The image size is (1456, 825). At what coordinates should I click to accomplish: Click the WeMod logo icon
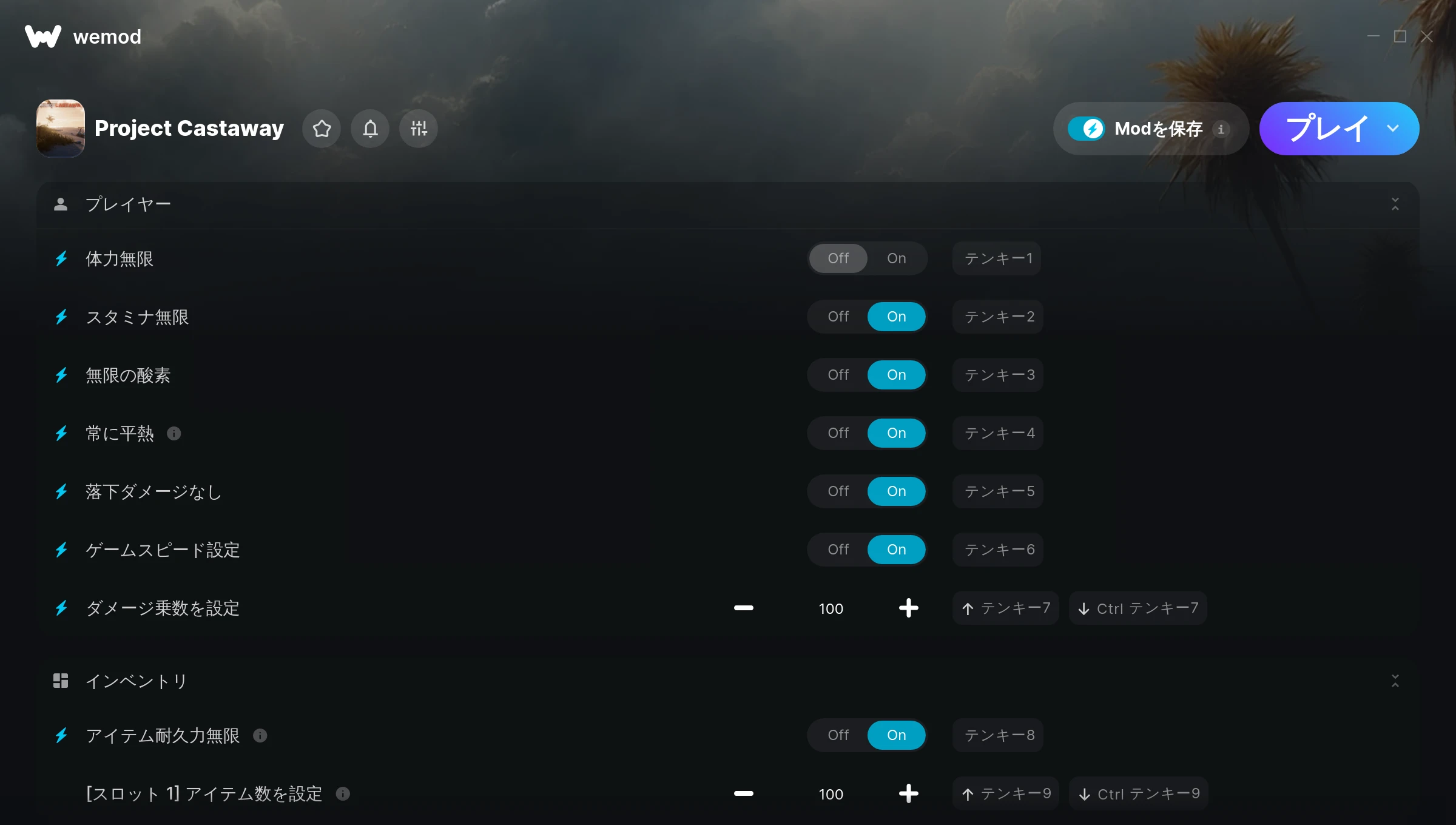click(x=42, y=36)
